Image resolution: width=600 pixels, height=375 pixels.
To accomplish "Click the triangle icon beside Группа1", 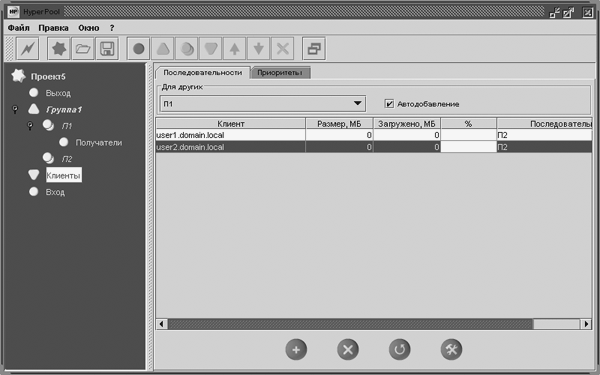I will click(34, 109).
